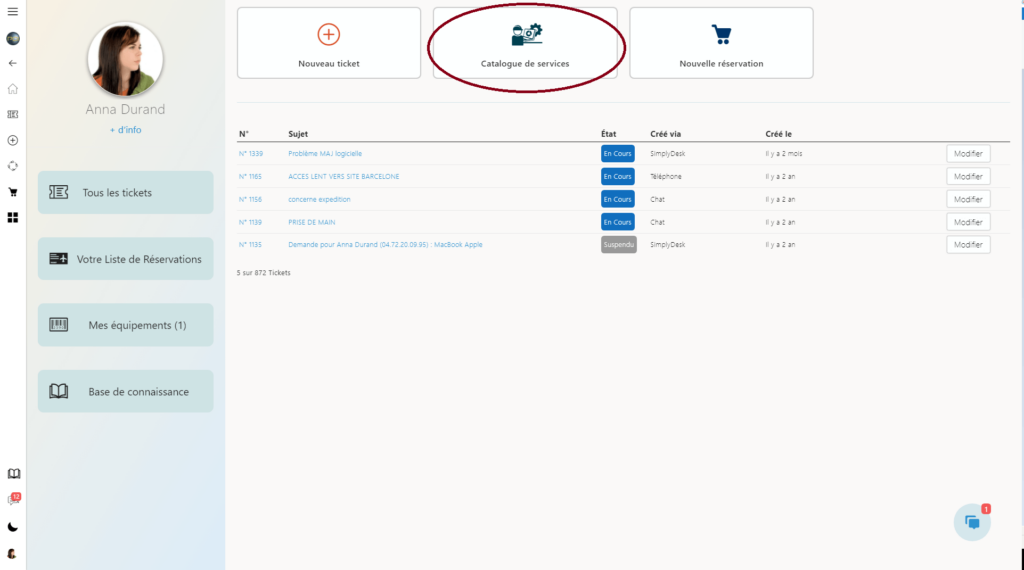Open the hamburger menu in the sidebar

click(x=13, y=12)
